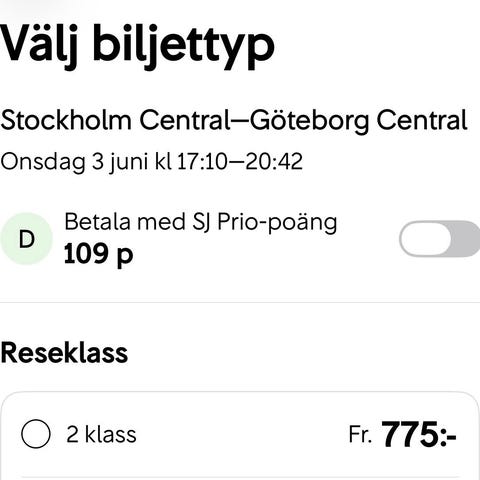Click the Reseklass section heading
The width and height of the screenshot is (480, 480).
[x=64, y=353]
